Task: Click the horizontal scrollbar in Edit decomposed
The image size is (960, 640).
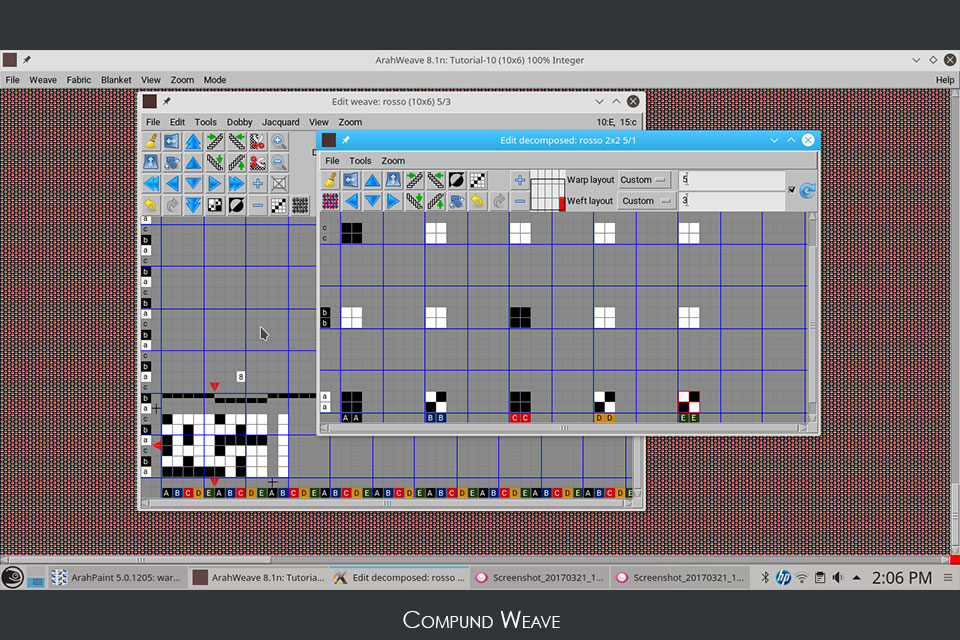Action: 564,428
